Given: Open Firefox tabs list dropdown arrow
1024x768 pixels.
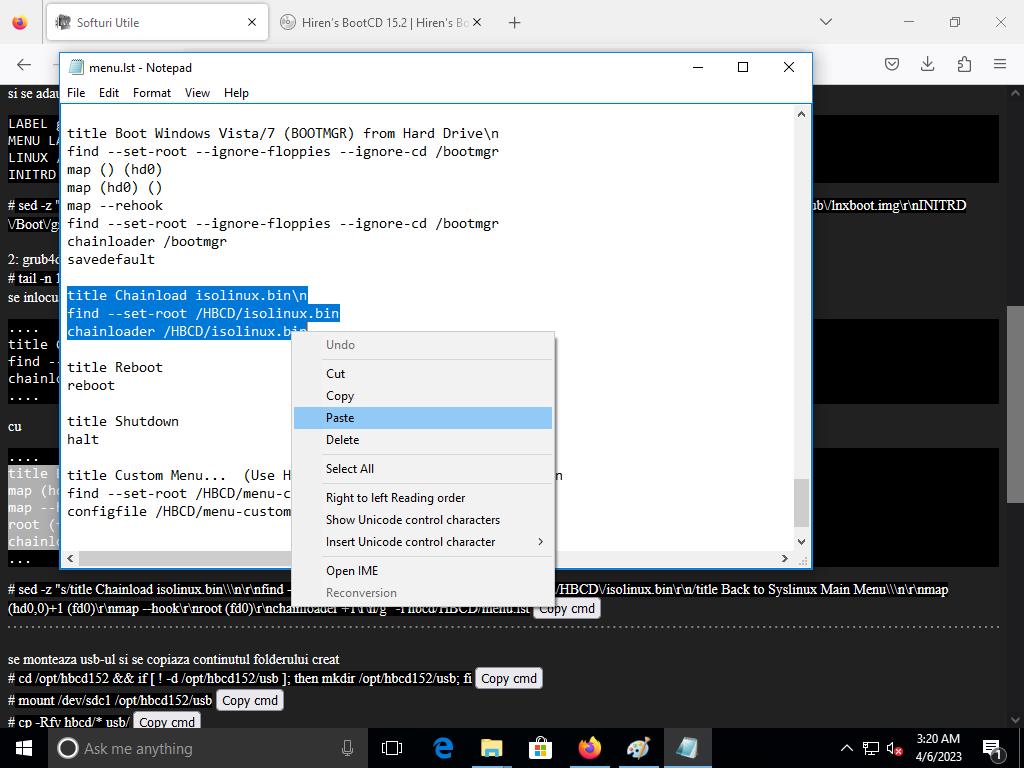Looking at the screenshot, I should [x=825, y=22].
